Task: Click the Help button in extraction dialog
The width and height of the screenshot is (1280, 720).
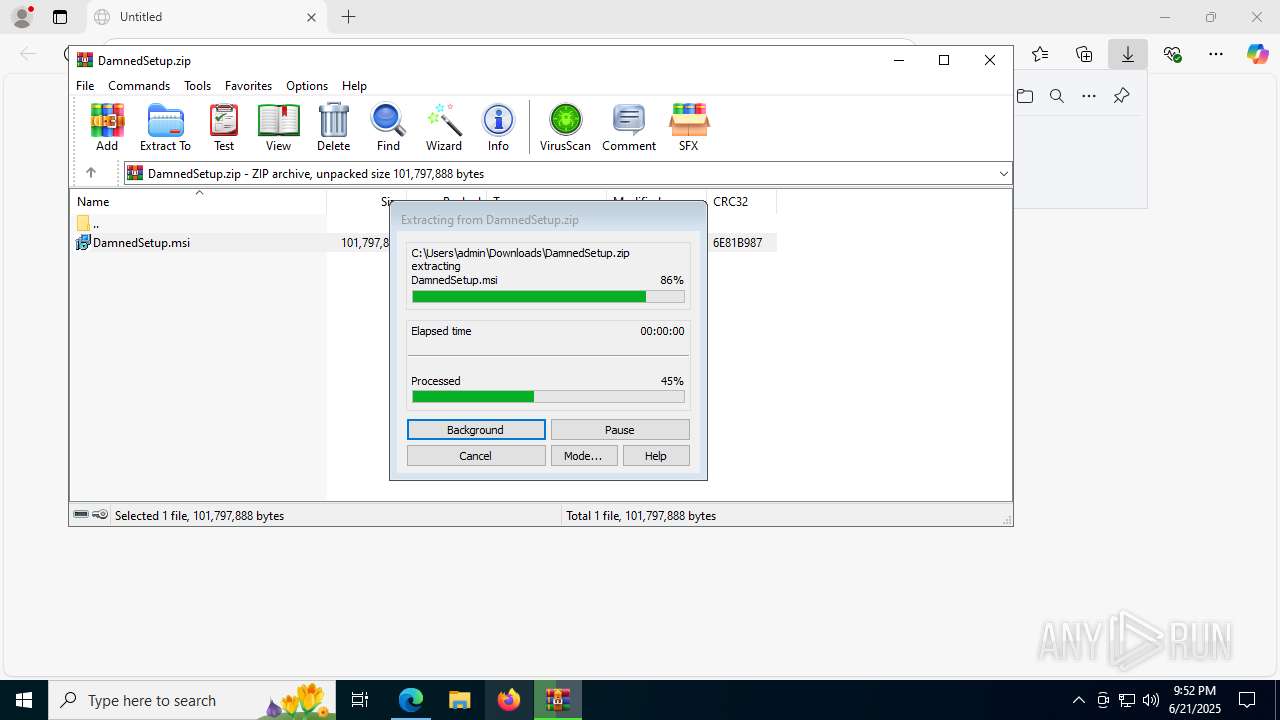Action: pyautogui.click(x=656, y=456)
